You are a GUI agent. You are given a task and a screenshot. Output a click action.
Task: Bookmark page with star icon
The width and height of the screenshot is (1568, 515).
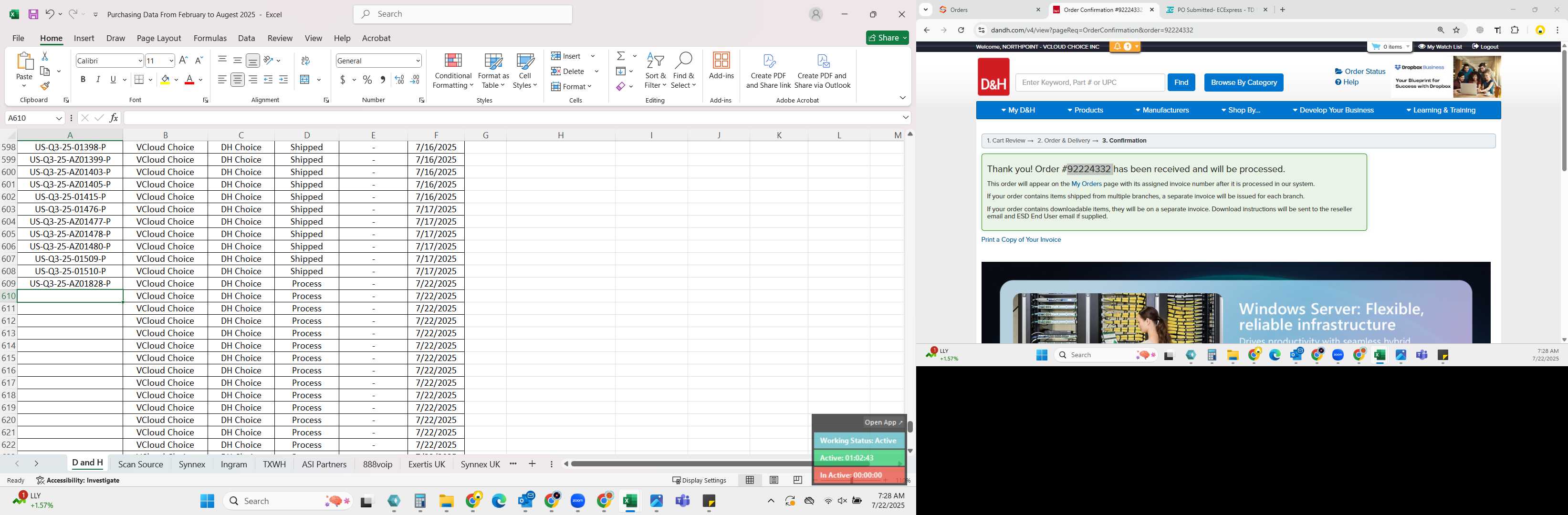click(x=1457, y=30)
